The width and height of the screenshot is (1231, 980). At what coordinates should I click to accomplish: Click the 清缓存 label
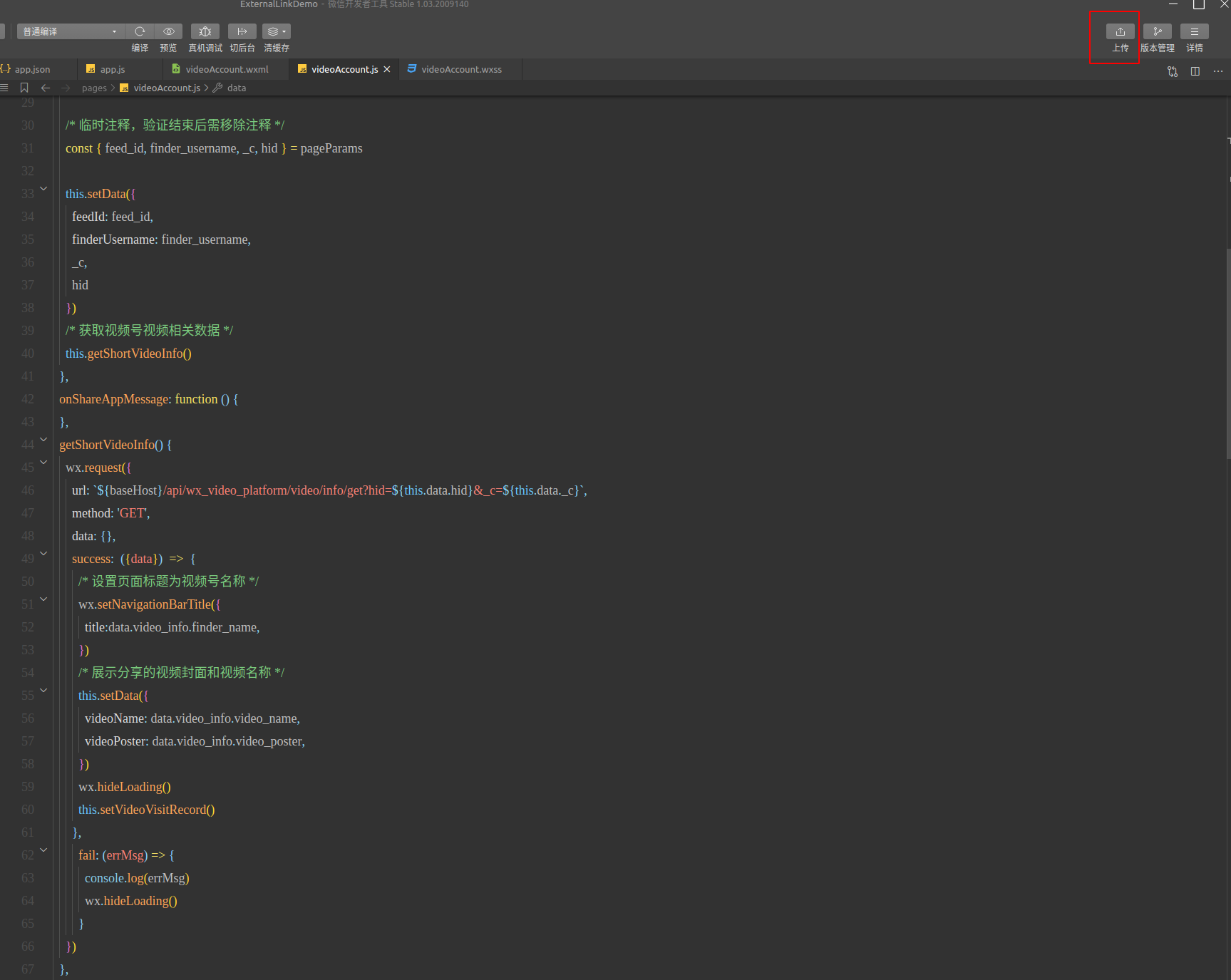pyautogui.click(x=277, y=48)
